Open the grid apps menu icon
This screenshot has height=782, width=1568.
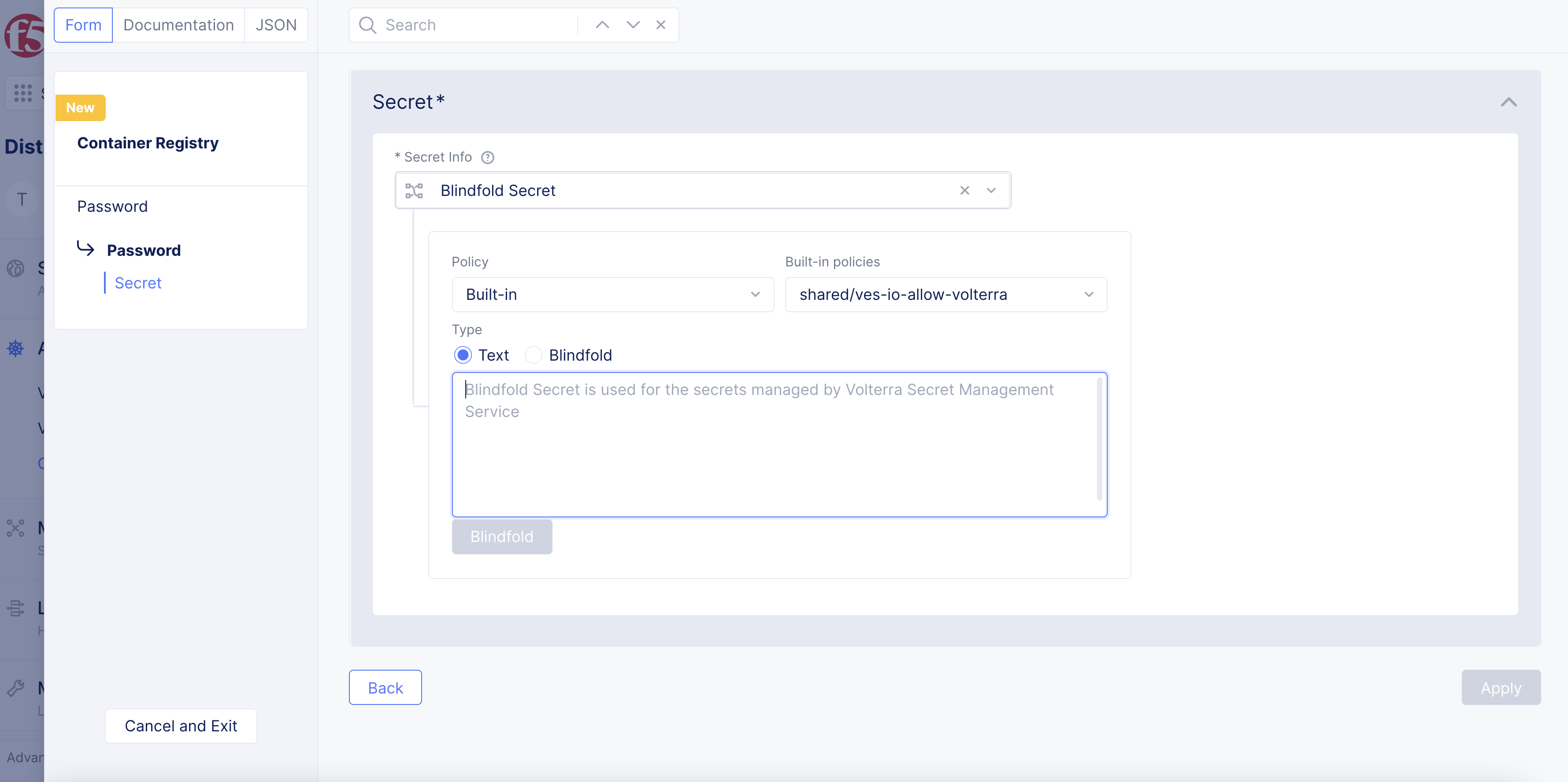[x=22, y=93]
